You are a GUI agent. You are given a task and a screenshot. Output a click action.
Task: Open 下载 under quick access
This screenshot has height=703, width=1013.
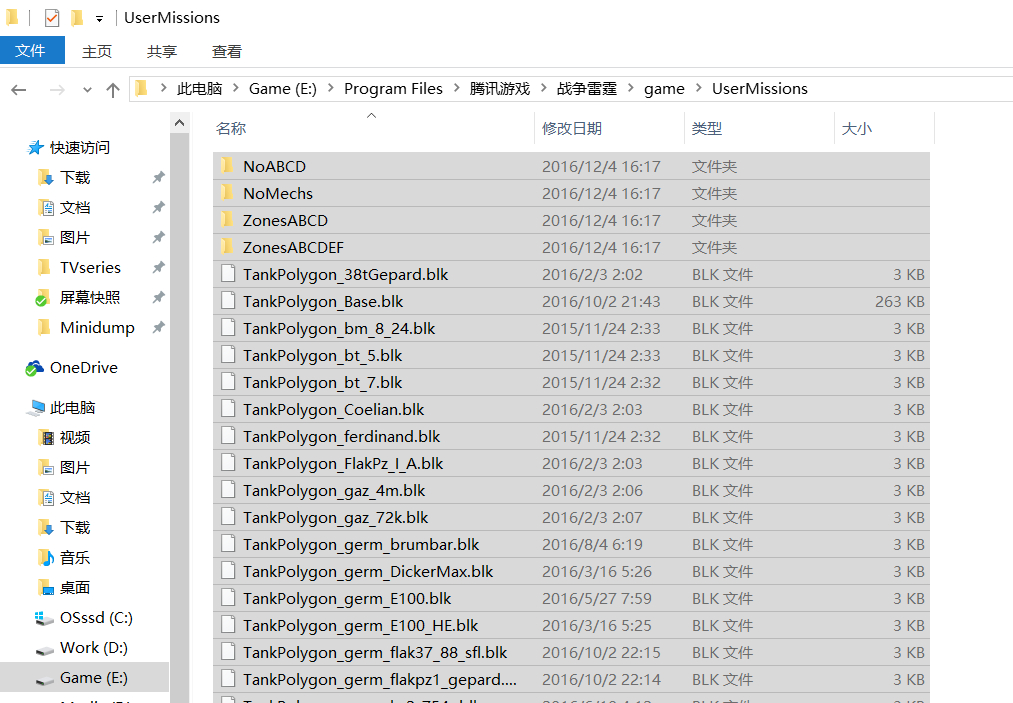point(65,177)
